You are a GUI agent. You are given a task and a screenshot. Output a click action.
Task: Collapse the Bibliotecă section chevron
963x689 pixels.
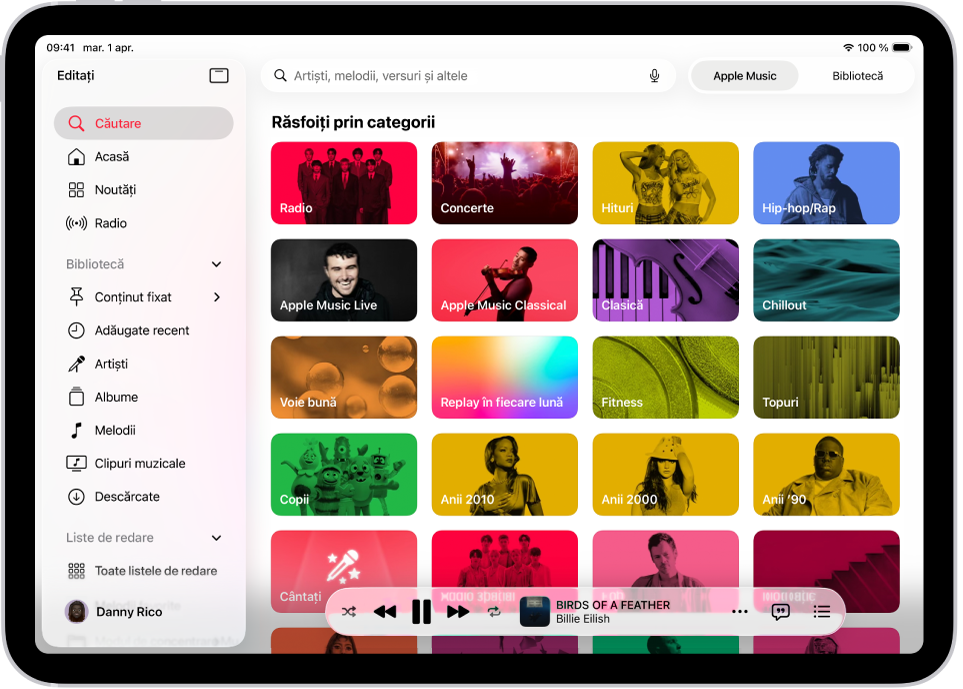tap(216, 264)
